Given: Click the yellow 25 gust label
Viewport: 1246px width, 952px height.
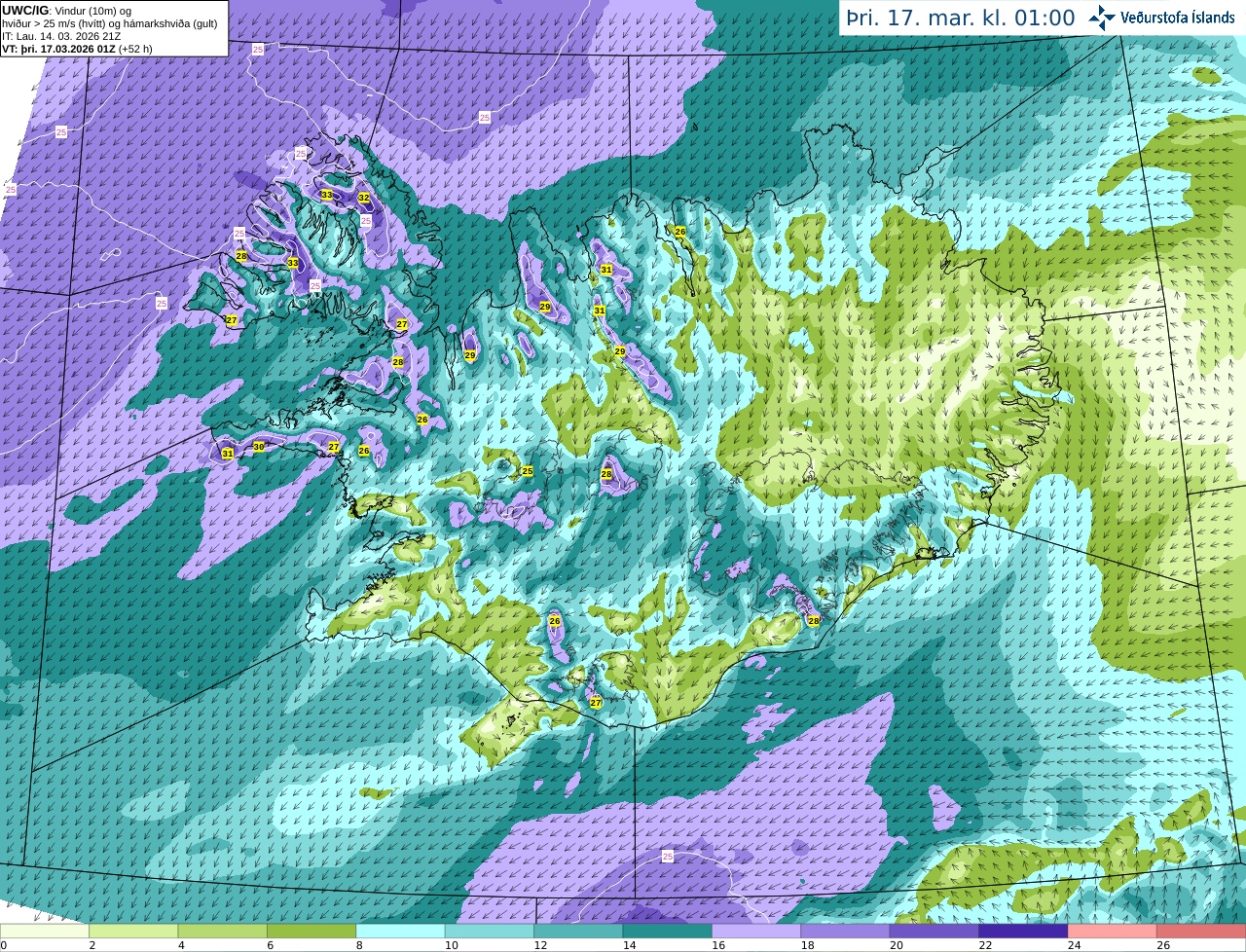Looking at the screenshot, I should click(x=528, y=471).
